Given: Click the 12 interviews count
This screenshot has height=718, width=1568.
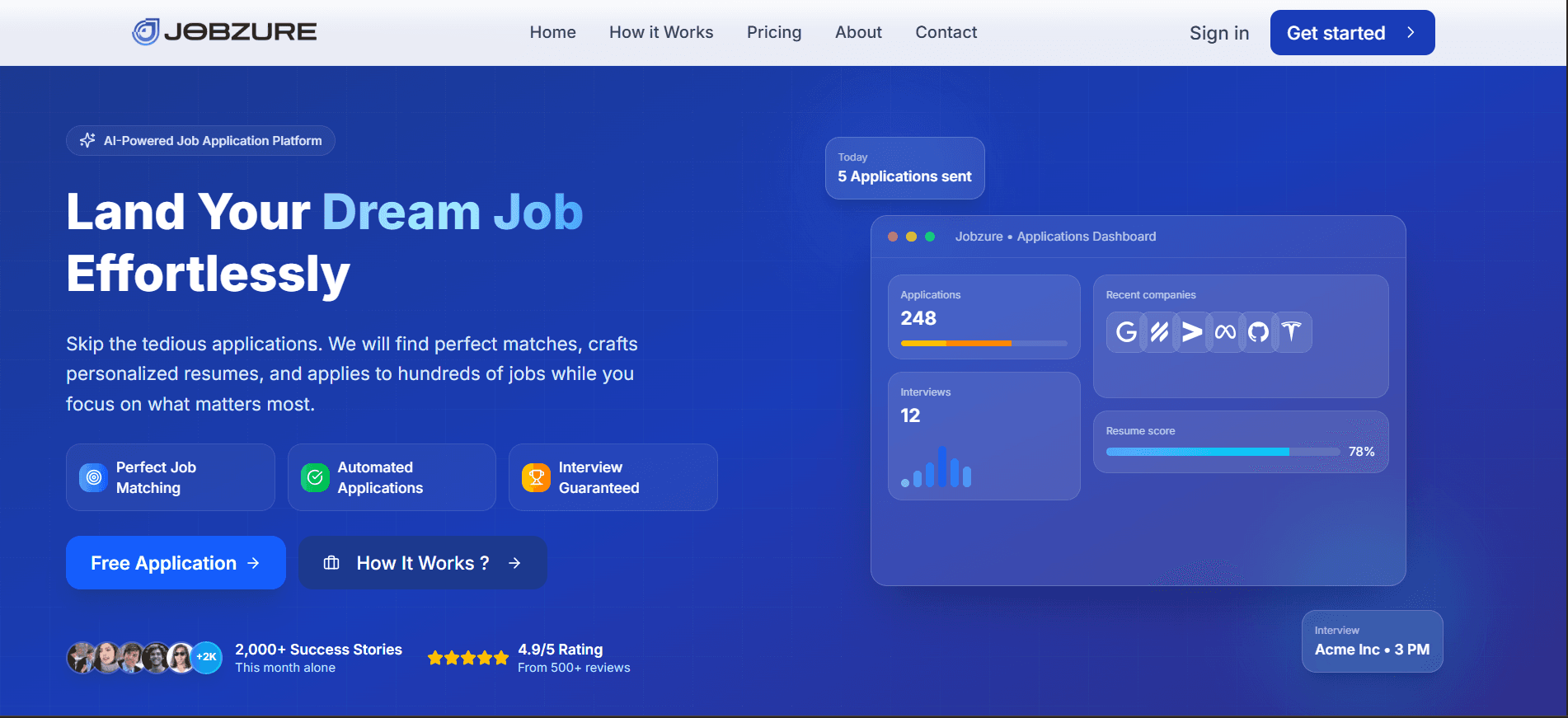Looking at the screenshot, I should (910, 415).
